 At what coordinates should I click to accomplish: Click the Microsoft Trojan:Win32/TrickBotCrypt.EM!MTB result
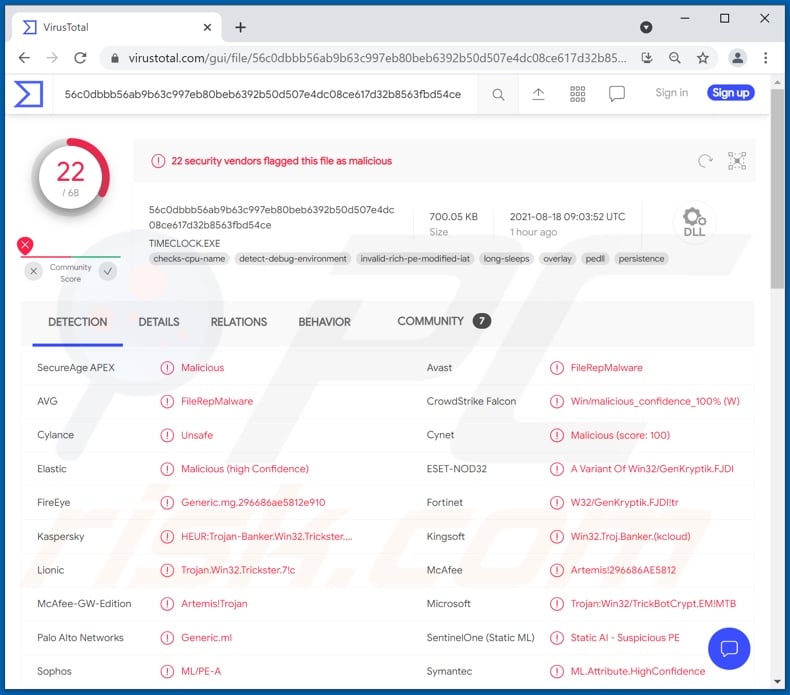[653, 604]
